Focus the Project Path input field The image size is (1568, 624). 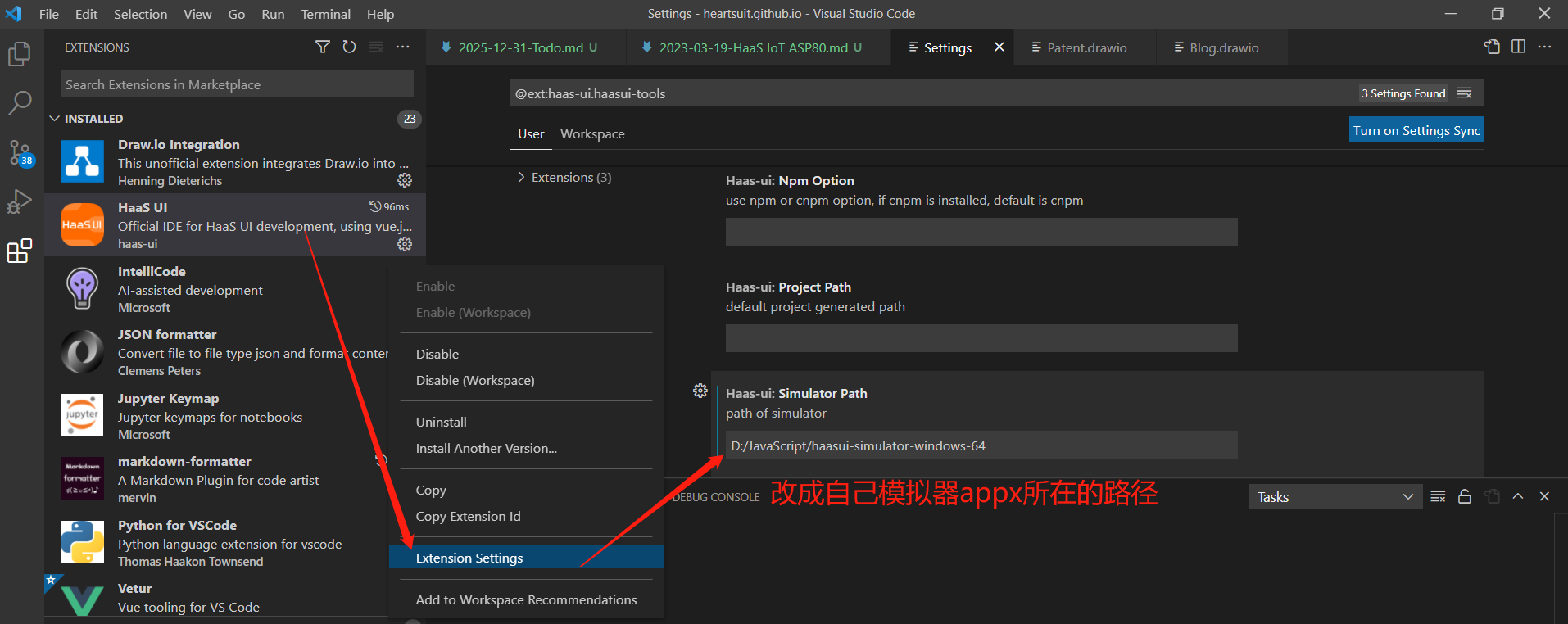981,338
